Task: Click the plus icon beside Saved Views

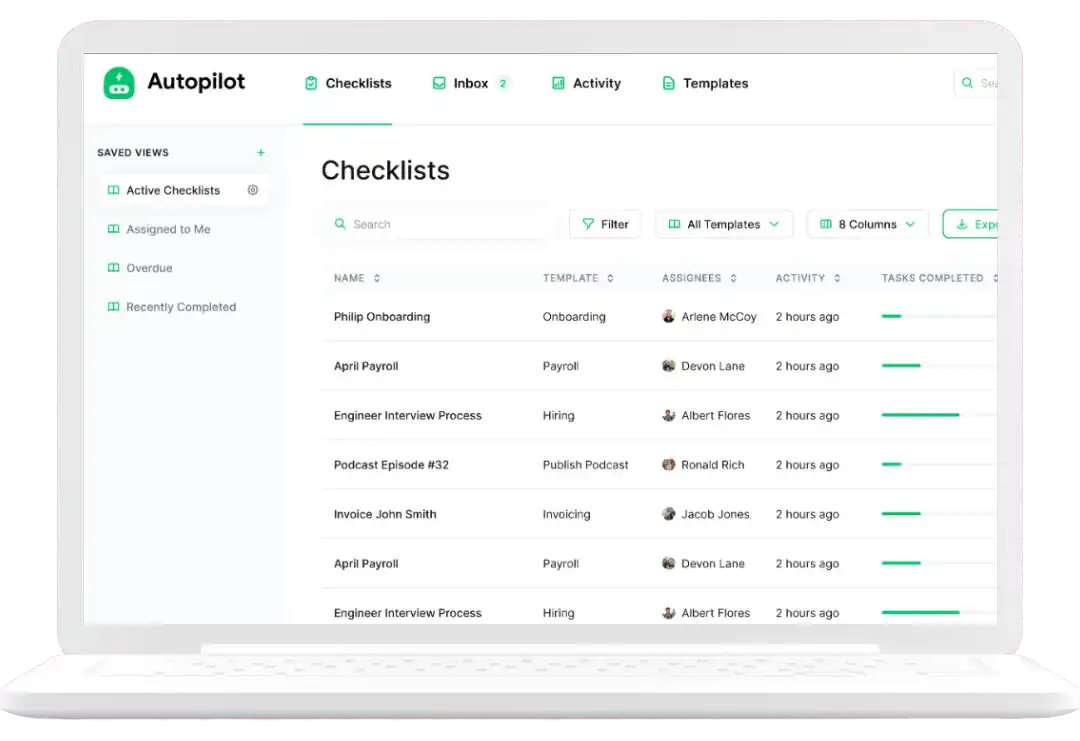Action: click(x=261, y=153)
